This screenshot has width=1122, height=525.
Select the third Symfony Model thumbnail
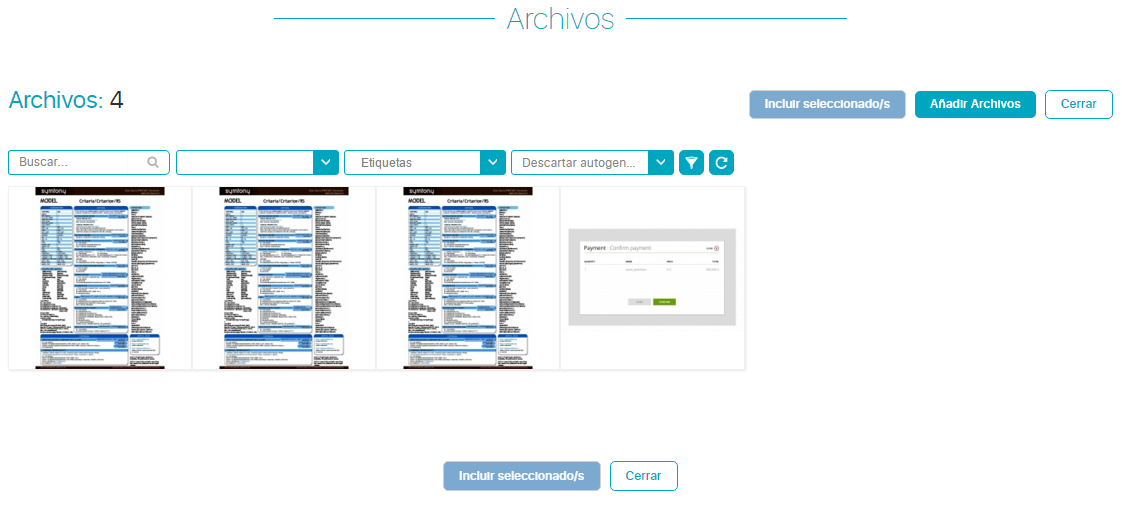click(468, 277)
